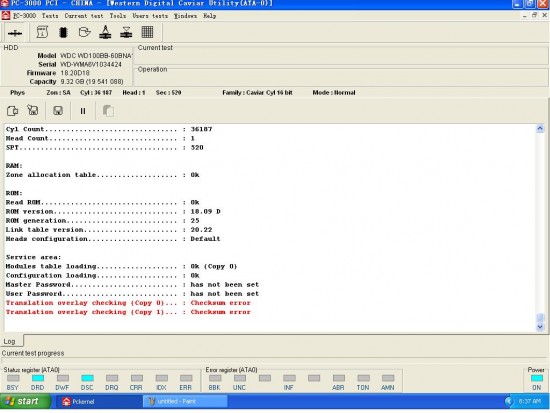Click the Link table version line
Viewport: 550px width, 413px height.
[x=109, y=230]
